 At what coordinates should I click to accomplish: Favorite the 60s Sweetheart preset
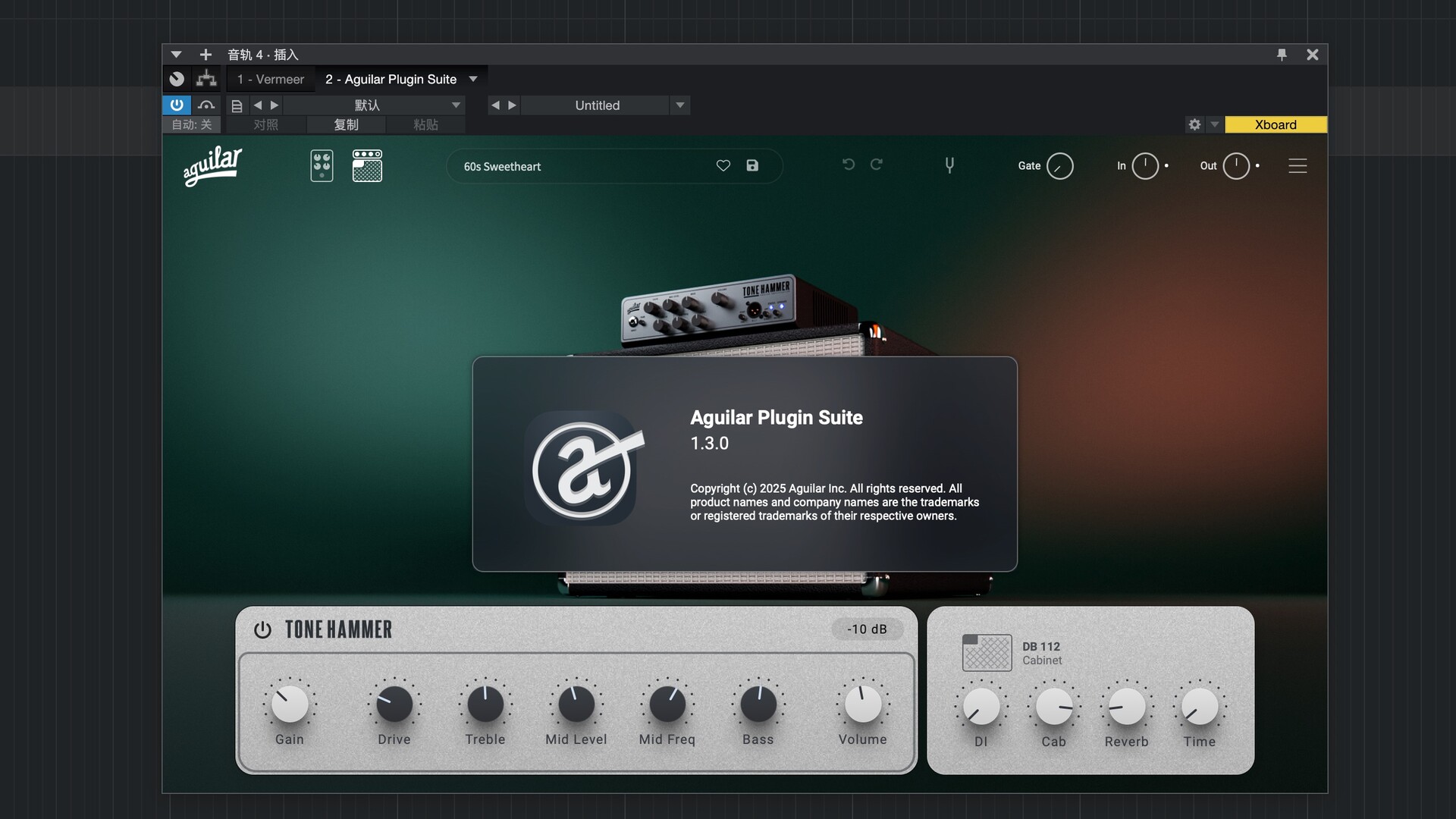(x=723, y=166)
